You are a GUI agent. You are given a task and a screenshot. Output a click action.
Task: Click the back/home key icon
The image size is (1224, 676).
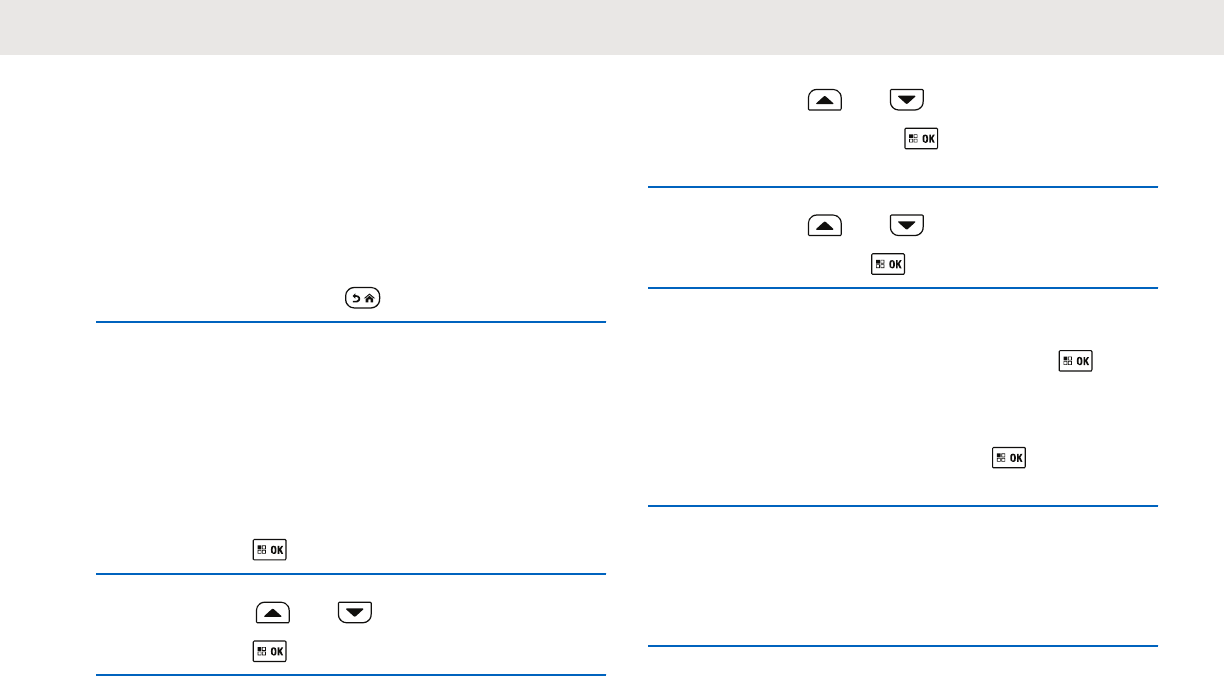(x=359, y=297)
